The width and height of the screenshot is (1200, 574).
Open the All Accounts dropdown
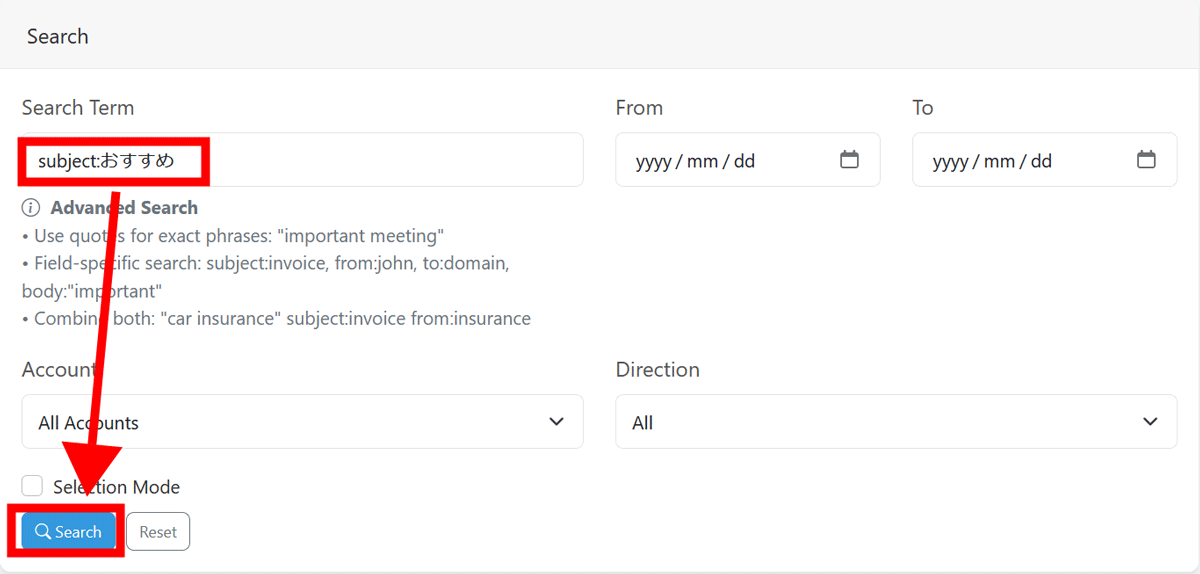tap(301, 422)
